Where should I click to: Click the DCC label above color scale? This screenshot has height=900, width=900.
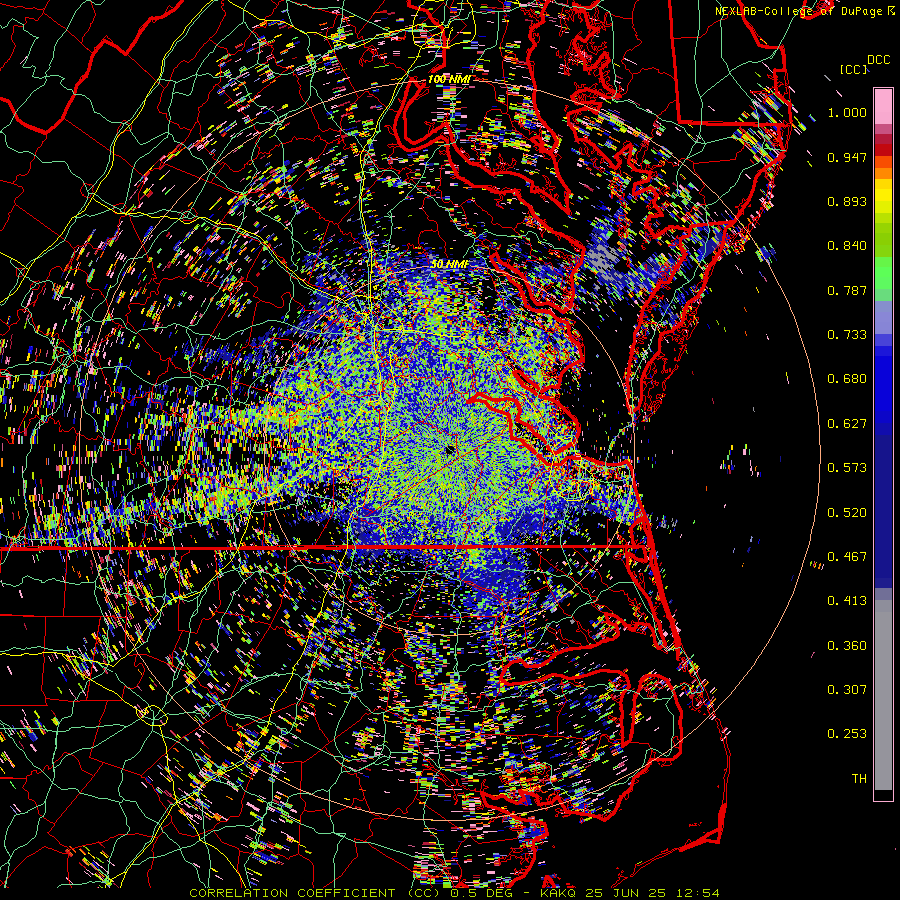coord(878,60)
